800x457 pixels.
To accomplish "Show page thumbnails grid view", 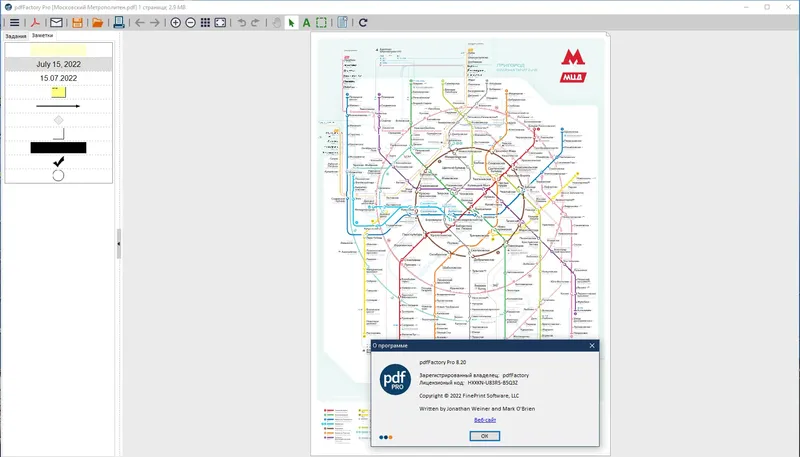I will point(205,22).
